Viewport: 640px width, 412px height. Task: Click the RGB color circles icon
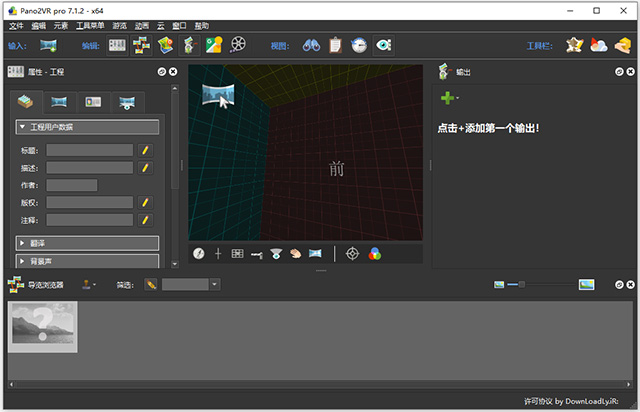pos(375,254)
